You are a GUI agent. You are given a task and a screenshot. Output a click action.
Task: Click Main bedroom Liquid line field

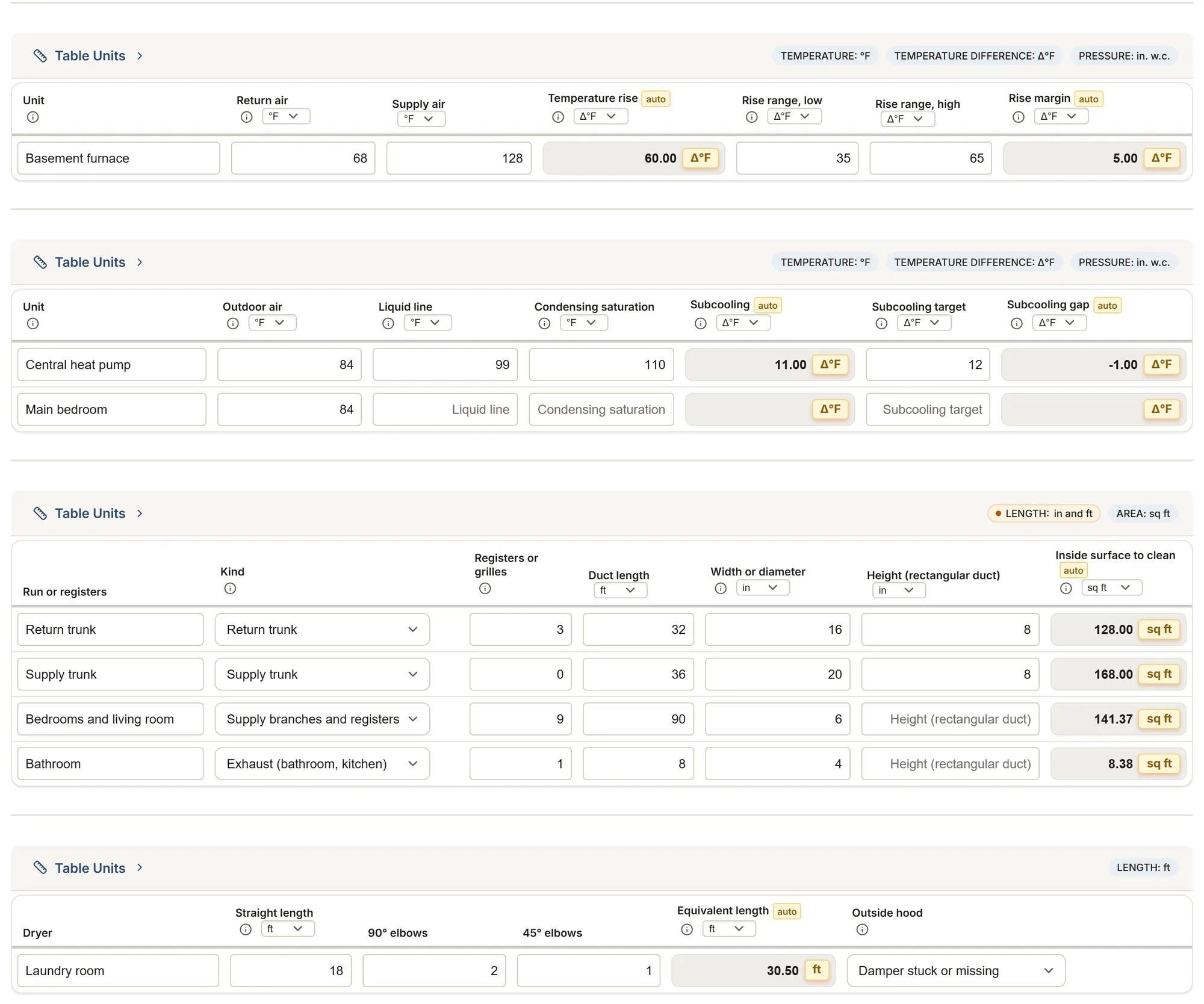pos(445,409)
